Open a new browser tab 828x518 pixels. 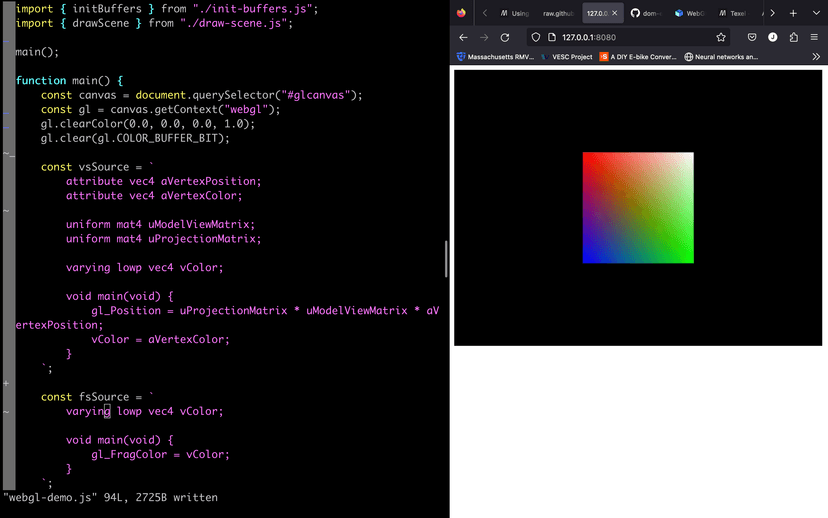coord(793,13)
